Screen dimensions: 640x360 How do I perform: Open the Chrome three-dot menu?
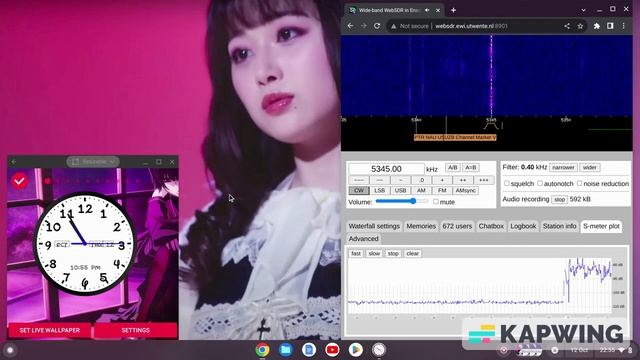pos(623,26)
